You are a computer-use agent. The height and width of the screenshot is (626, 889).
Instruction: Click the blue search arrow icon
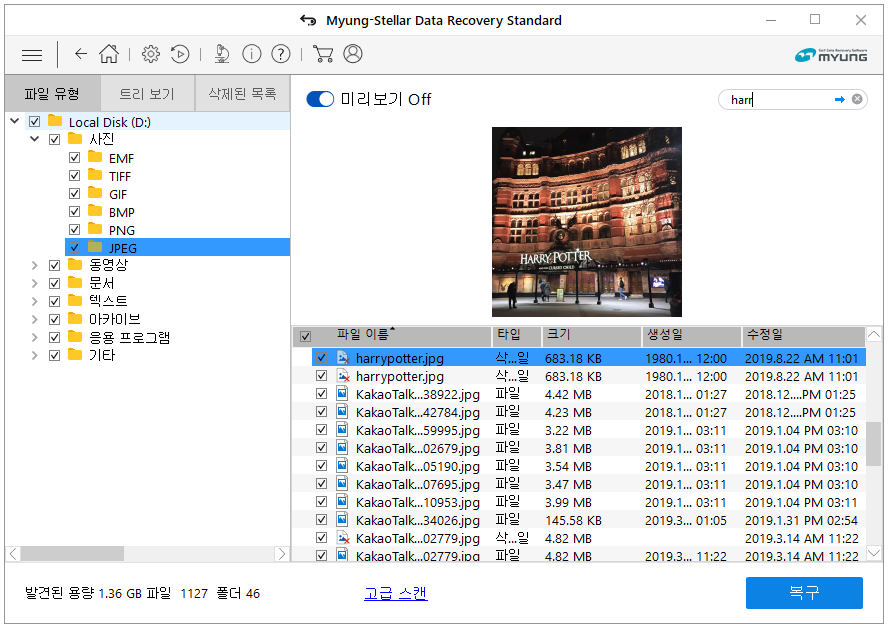click(840, 99)
